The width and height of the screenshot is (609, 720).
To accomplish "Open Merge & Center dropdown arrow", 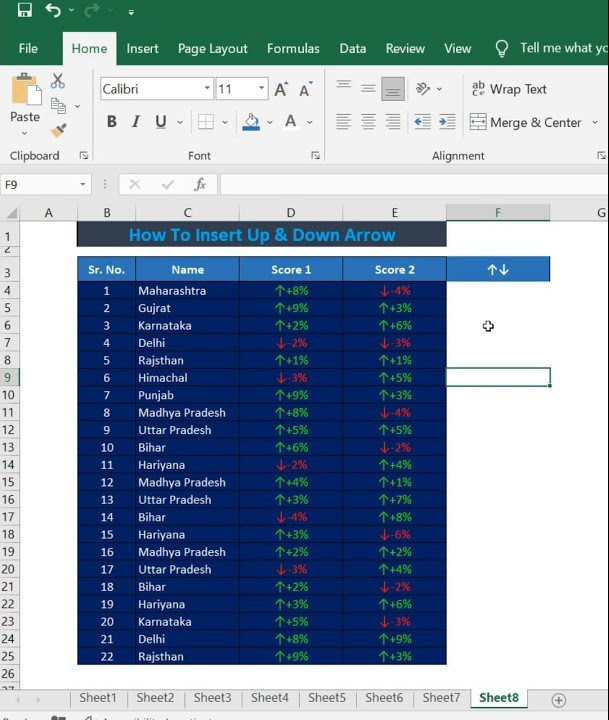I will click(x=595, y=122).
